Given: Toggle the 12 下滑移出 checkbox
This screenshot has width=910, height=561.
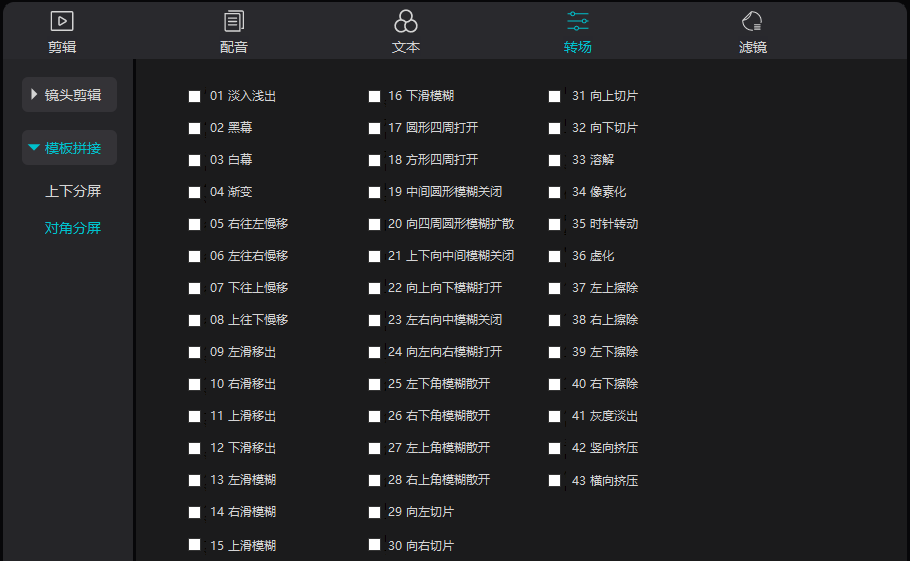Looking at the screenshot, I should point(194,448).
